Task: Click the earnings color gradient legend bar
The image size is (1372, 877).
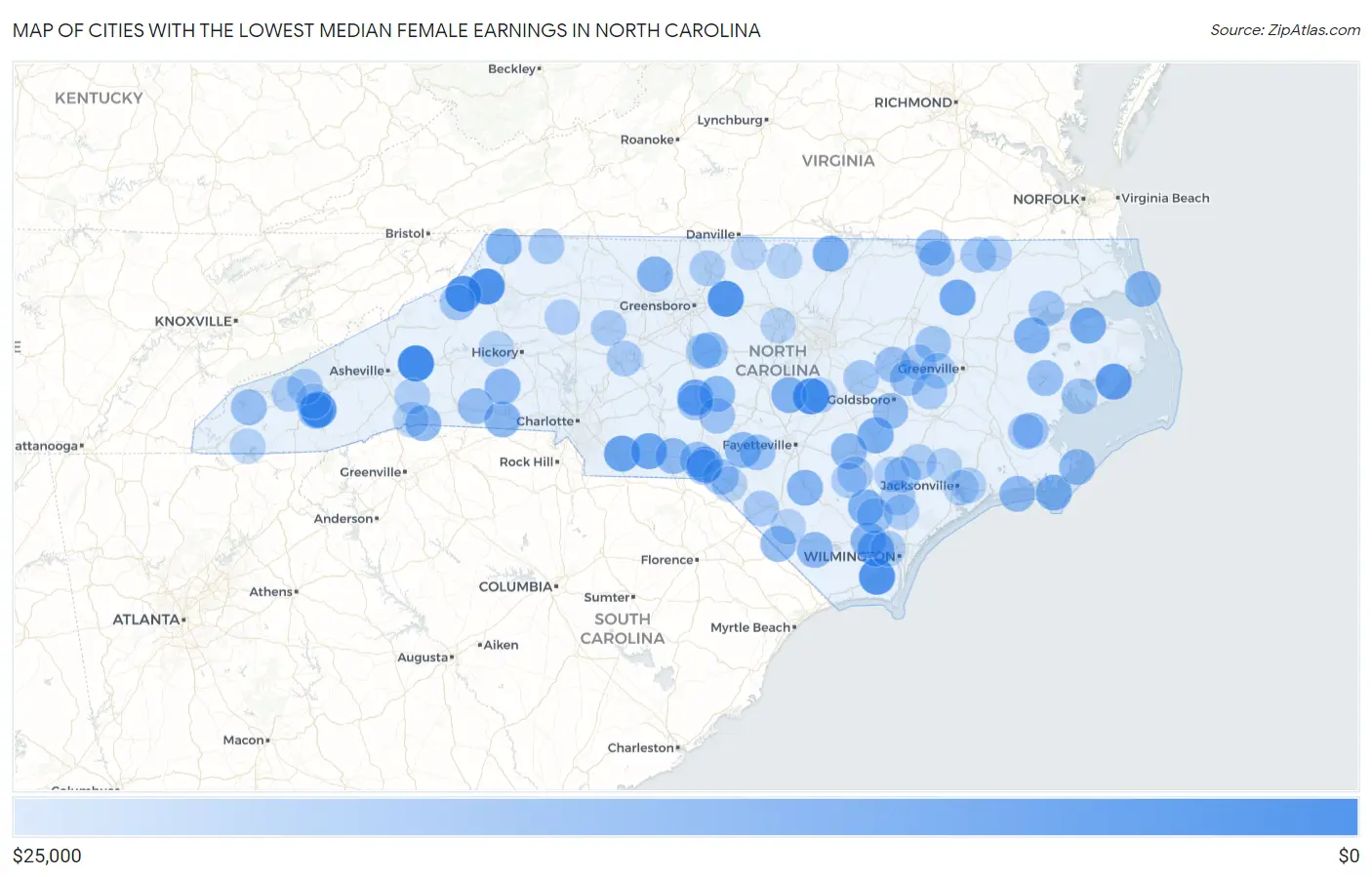Action: [685, 817]
